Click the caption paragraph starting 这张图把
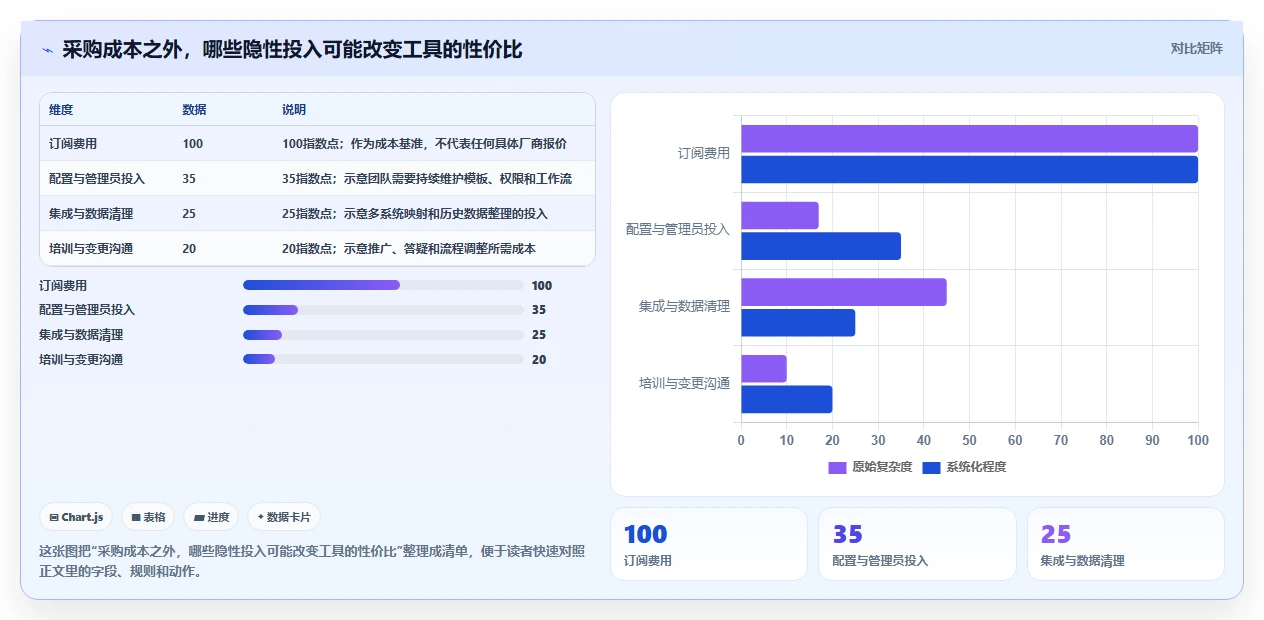This screenshot has height=620, width=1264. point(312,561)
